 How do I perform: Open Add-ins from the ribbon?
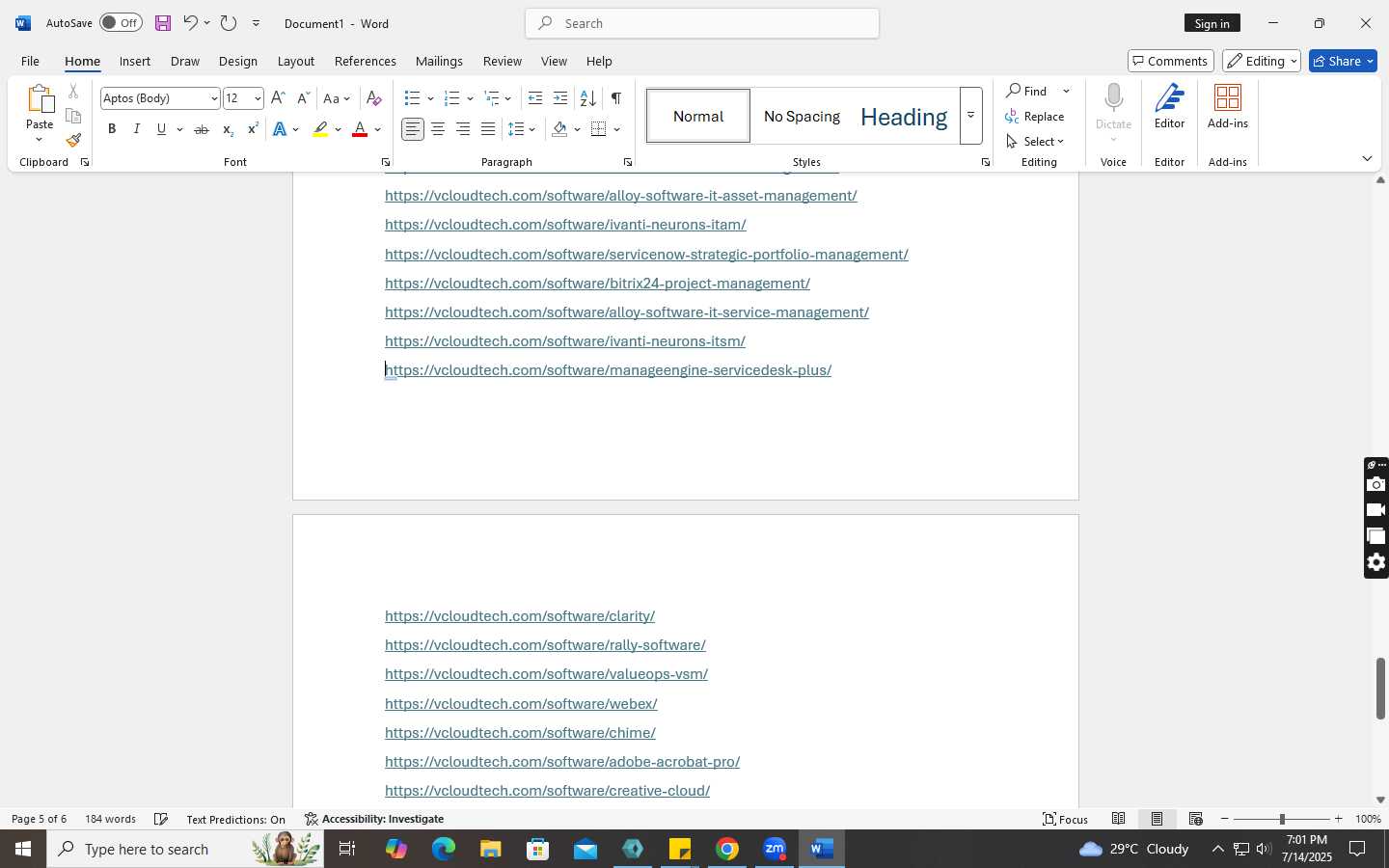tap(1228, 106)
